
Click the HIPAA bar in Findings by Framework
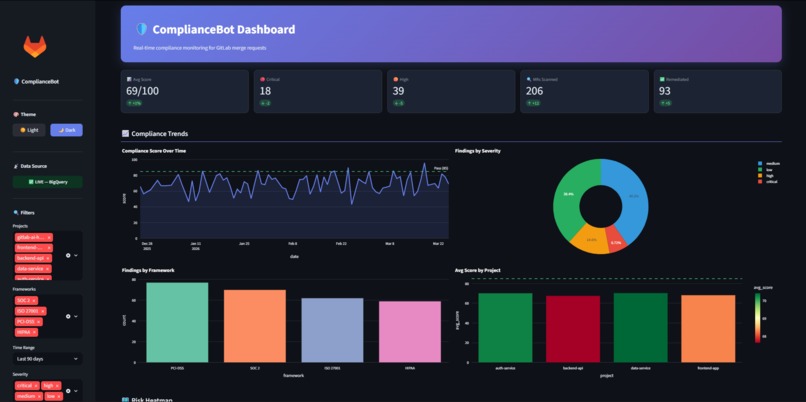click(x=410, y=332)
